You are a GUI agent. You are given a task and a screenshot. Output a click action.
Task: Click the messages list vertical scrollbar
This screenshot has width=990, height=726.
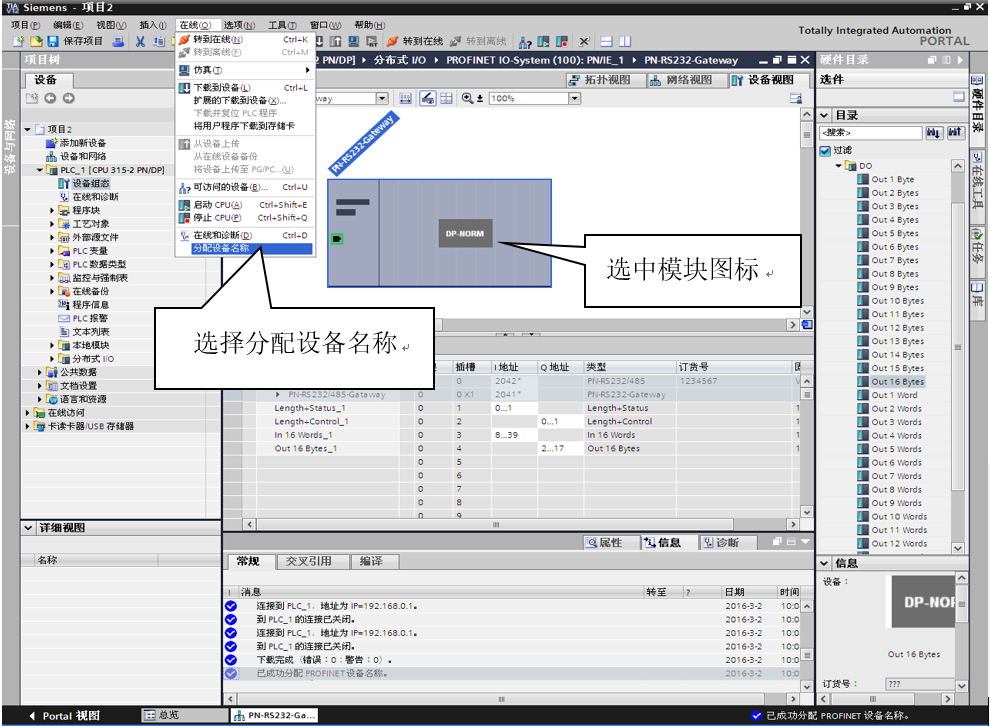[x=806, y=646]
